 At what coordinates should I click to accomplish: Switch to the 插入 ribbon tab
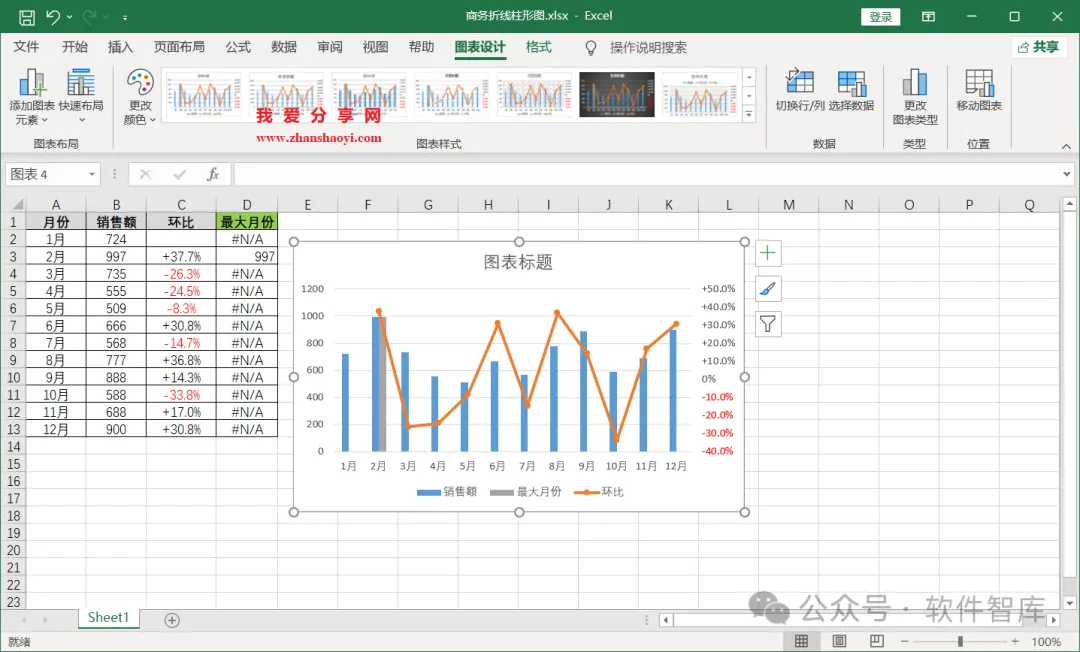[120, 47]
